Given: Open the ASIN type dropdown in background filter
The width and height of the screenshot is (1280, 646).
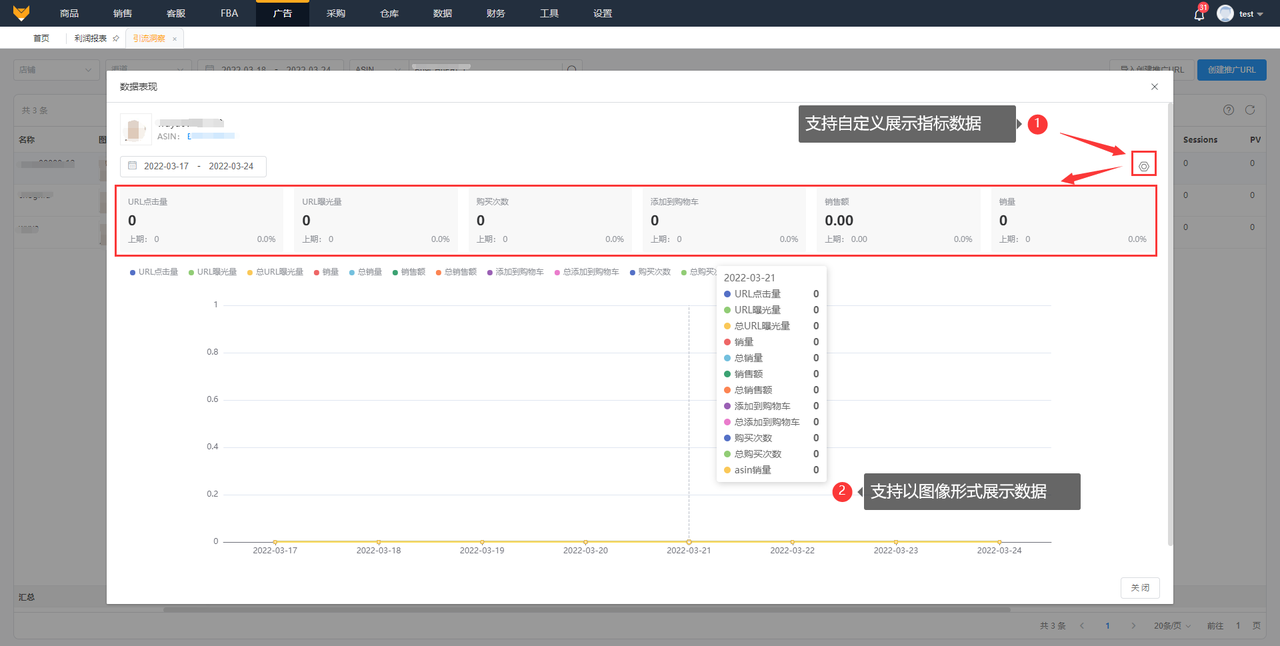Looking at the screenshot, I should 378,71.
